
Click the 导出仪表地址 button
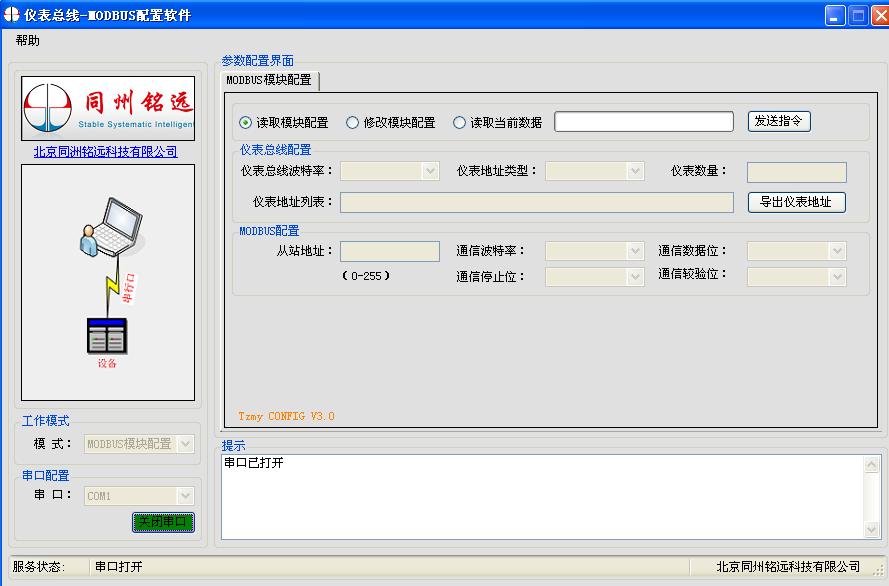click(x=797, y=202)
